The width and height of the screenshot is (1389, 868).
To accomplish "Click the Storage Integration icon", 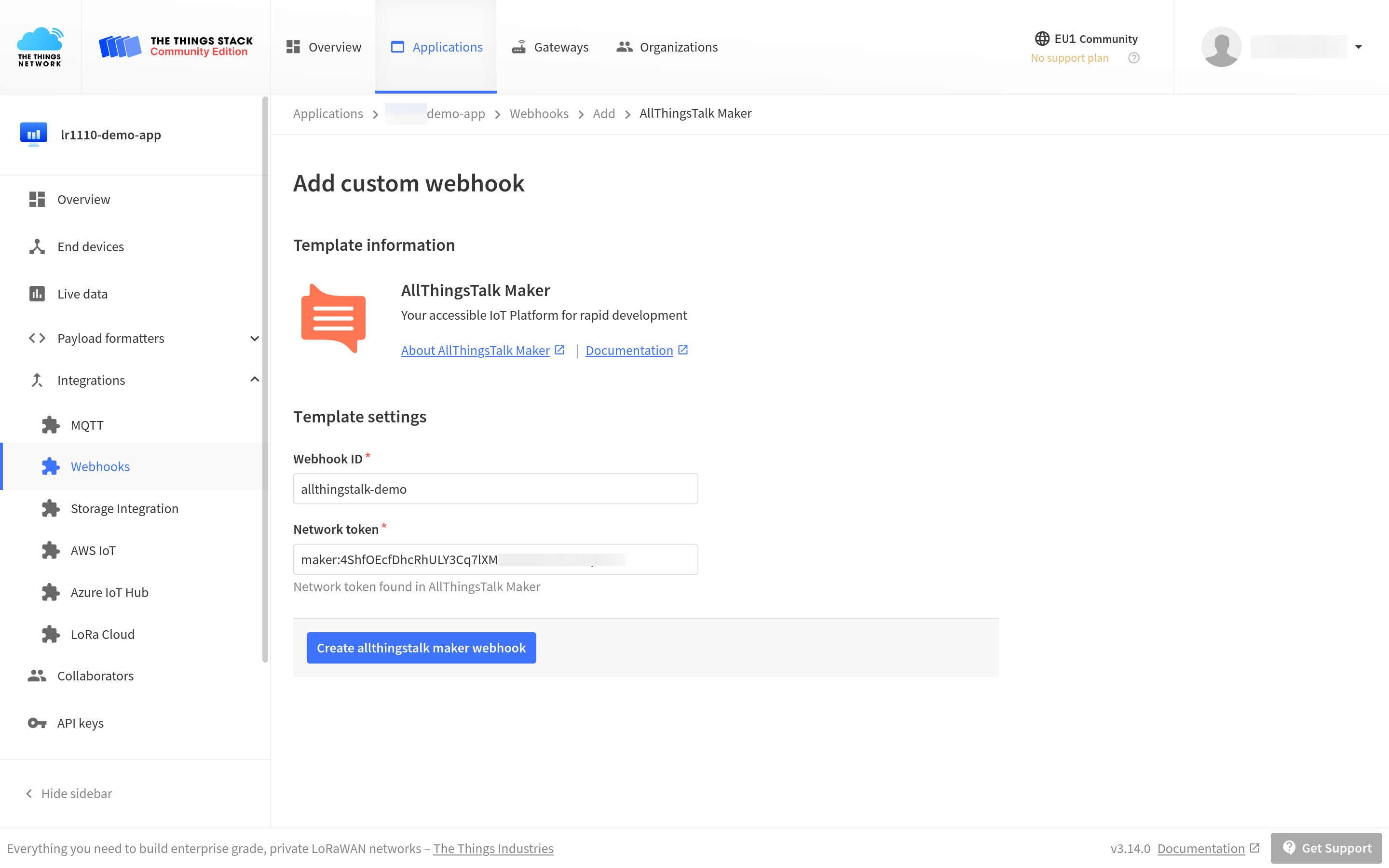I will [51, 508].
